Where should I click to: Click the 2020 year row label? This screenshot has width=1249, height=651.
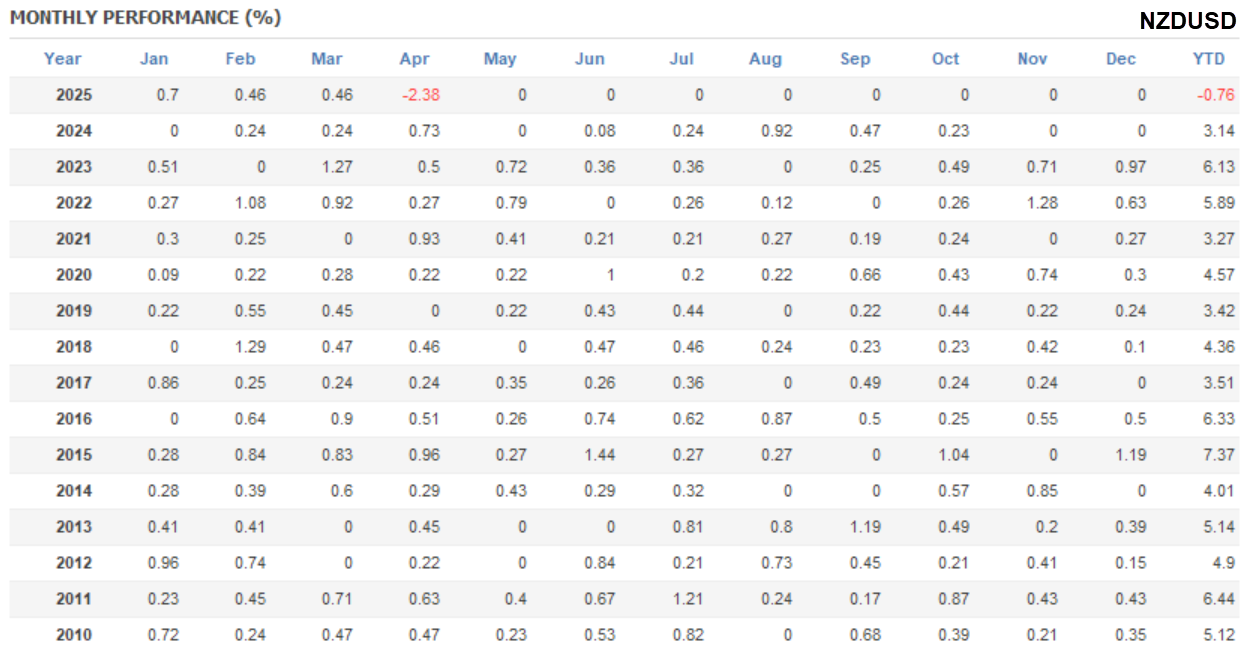74,275
